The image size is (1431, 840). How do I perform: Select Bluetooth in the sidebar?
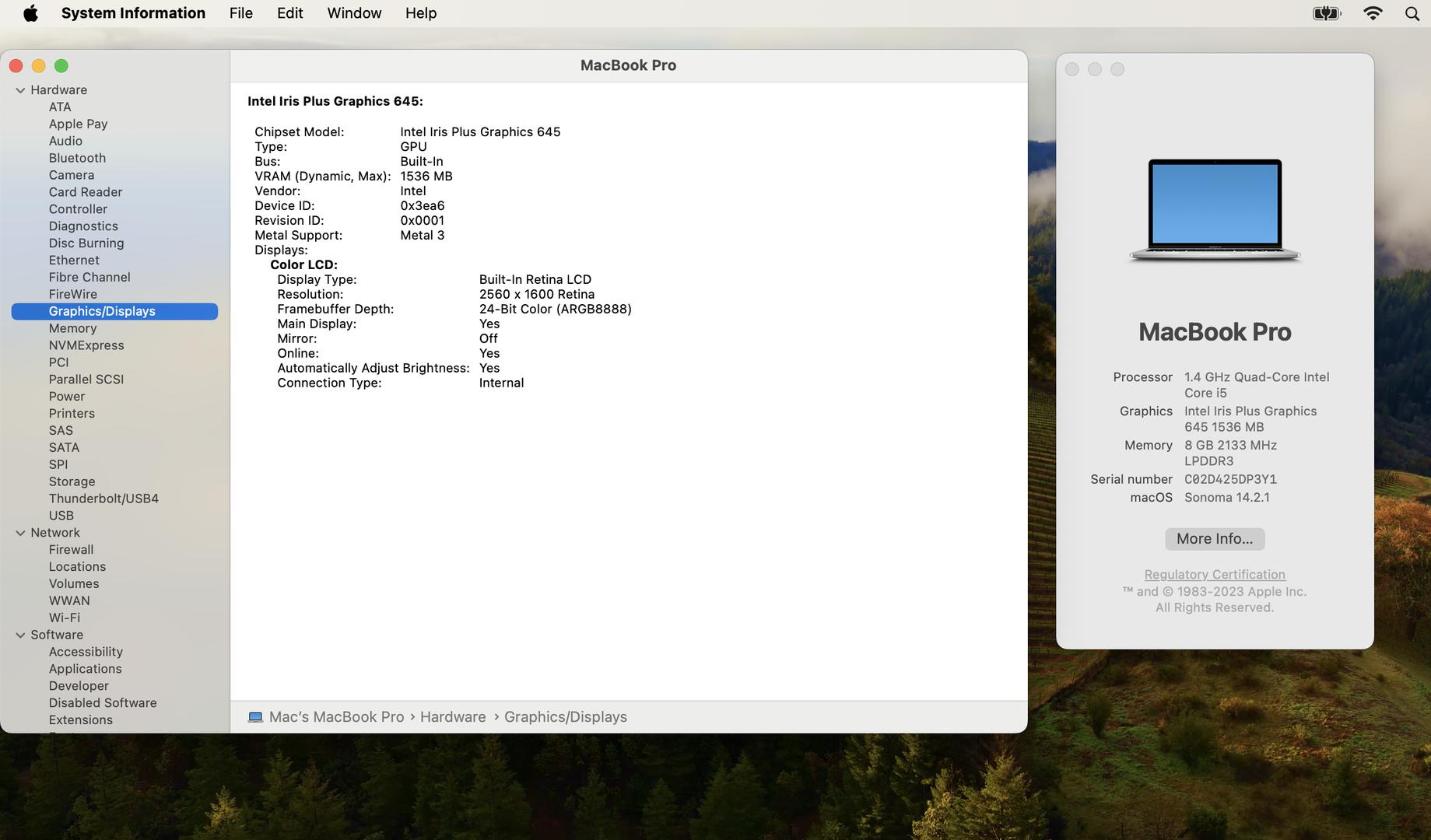77,159
